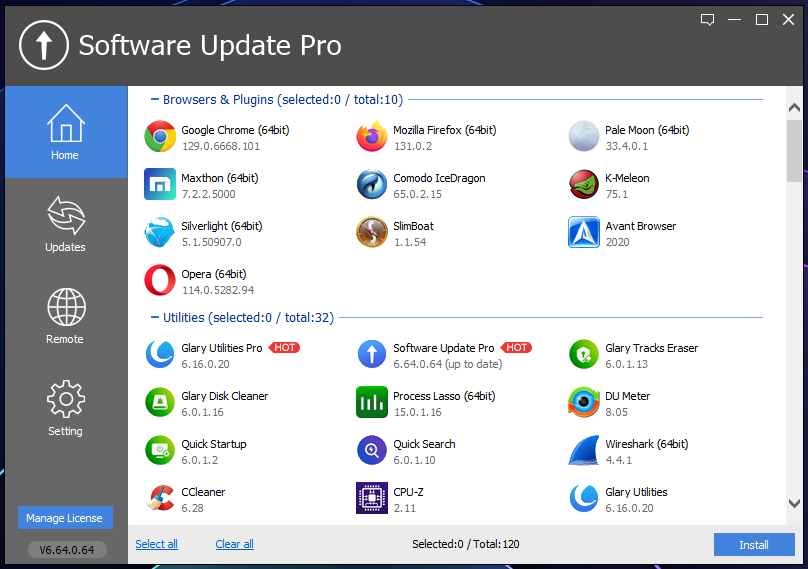Image resolution: width=808 pixels, height=569 pixels.
Task: Click the DU Meter icon
Action: click(x=584, y=403)
